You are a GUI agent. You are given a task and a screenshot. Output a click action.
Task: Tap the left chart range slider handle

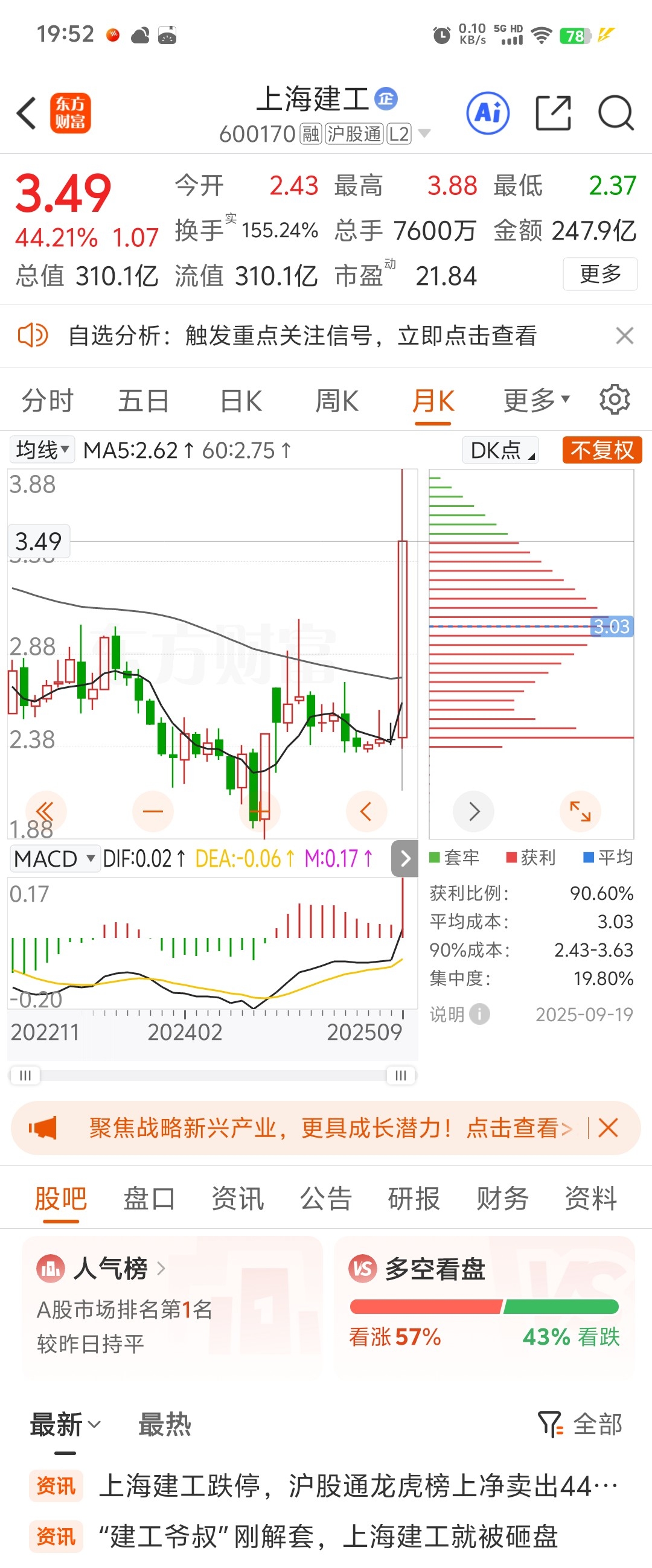tap(25, 1076)
